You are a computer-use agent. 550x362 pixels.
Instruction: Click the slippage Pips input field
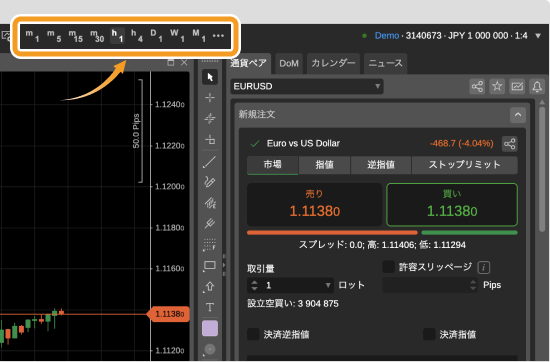click(430, 285)
